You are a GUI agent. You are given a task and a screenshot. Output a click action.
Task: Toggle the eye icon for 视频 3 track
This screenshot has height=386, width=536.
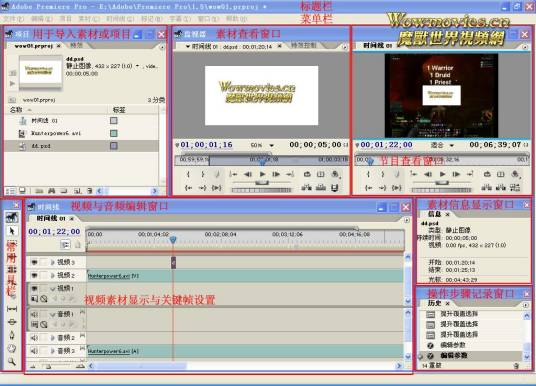34,262
